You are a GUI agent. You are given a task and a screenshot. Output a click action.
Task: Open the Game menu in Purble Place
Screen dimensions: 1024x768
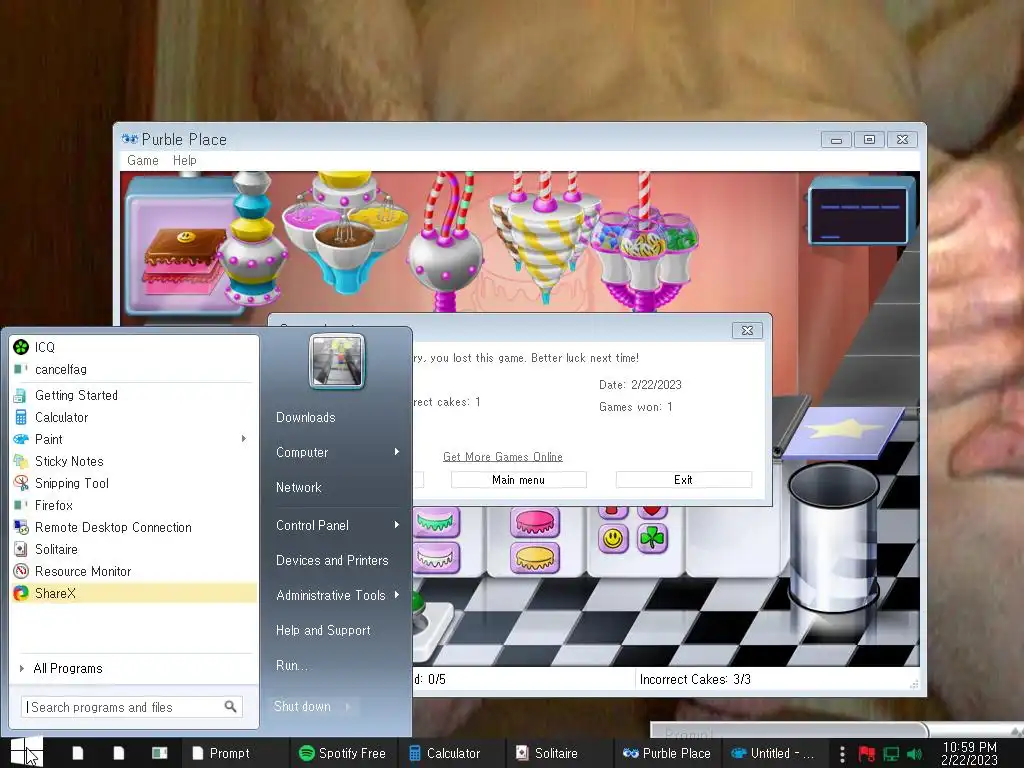142,161
